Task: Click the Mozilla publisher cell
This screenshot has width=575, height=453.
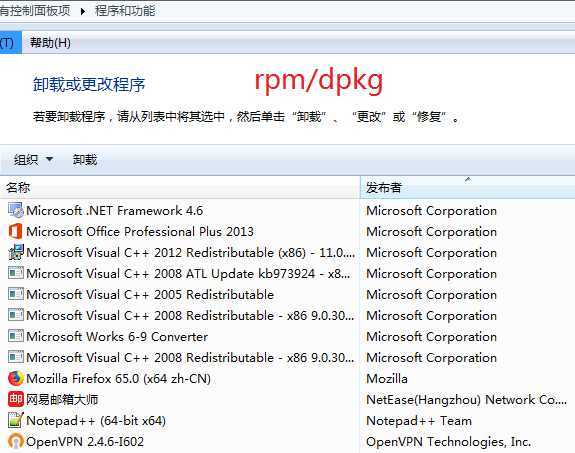Action: (387, 378)
